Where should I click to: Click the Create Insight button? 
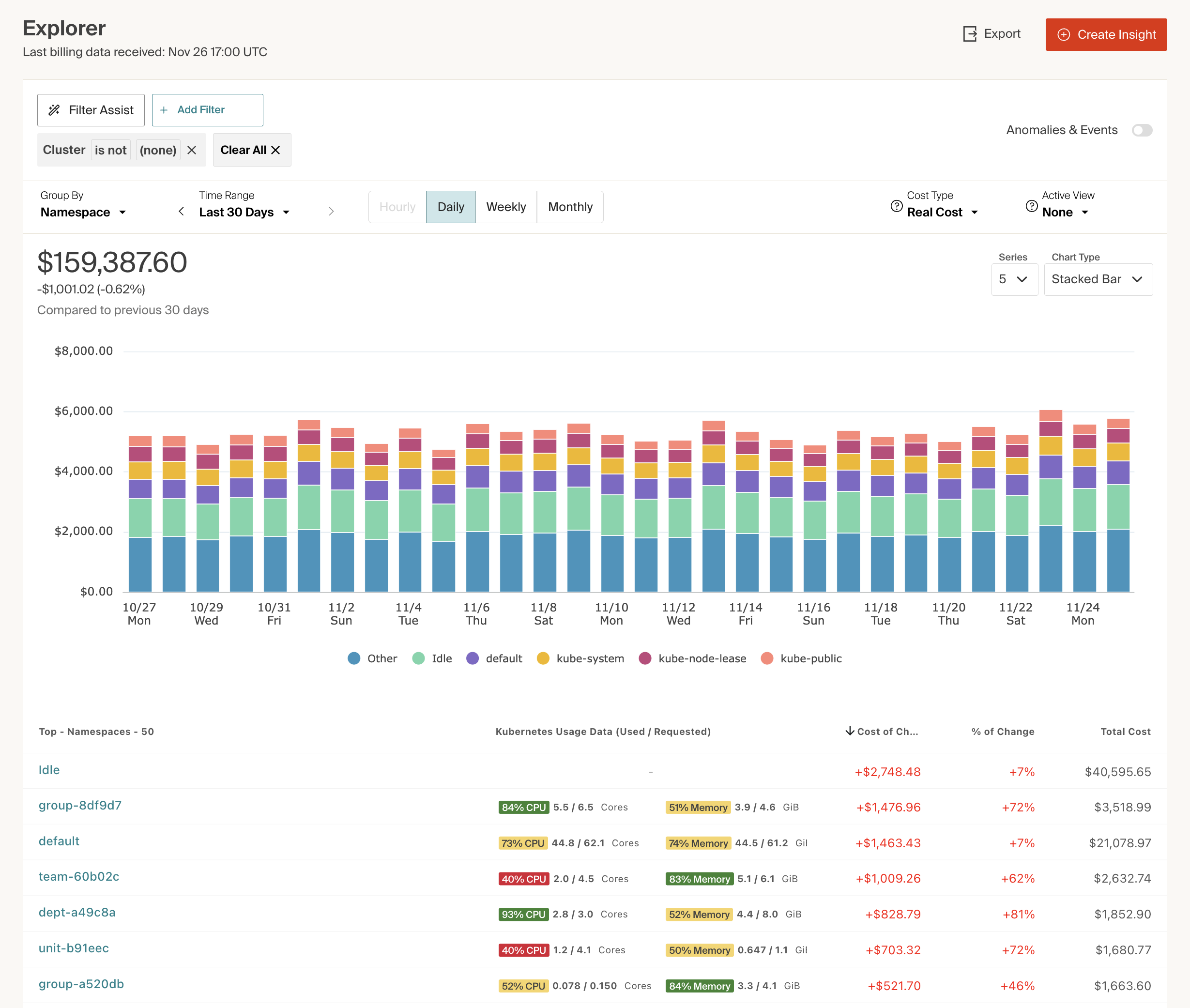(x=1106, y=34)
